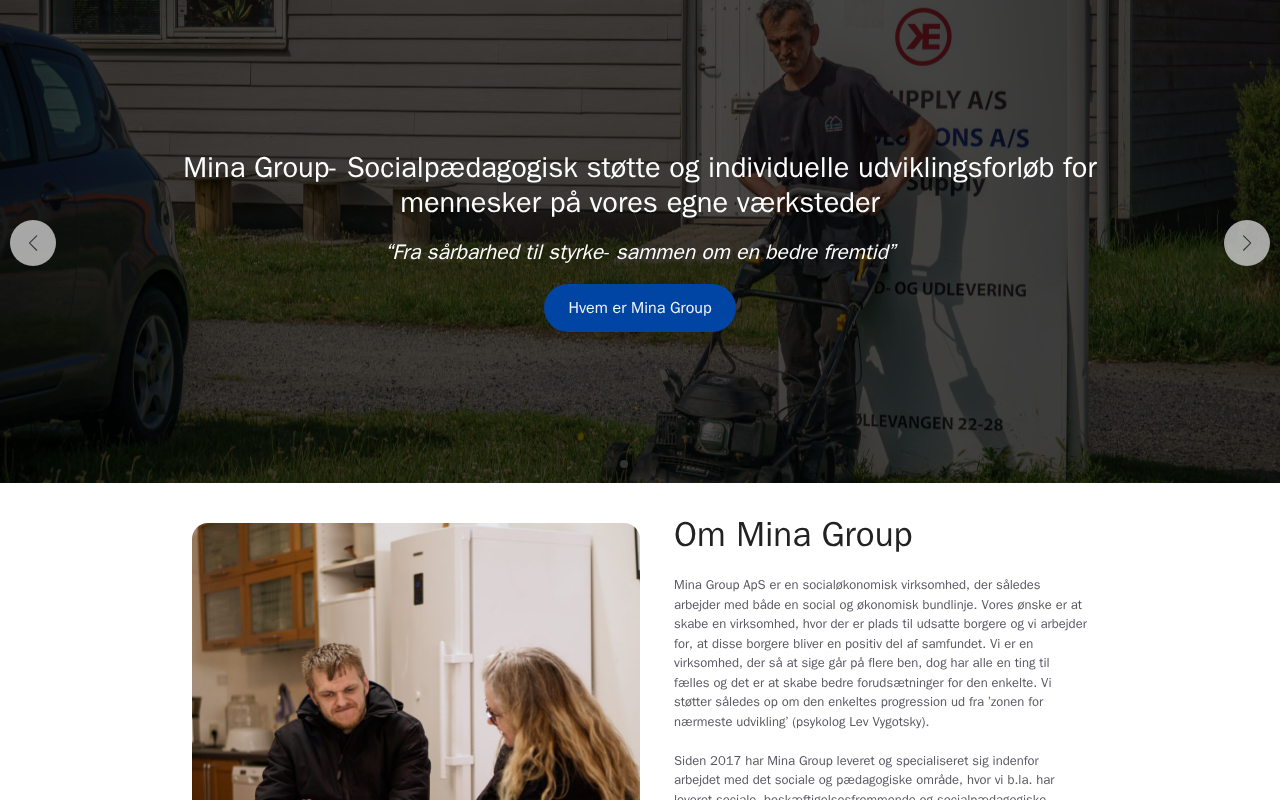Select the Om Mina Group heading
This screenshot has height=800, width=1280.
[x=793, y=535]
